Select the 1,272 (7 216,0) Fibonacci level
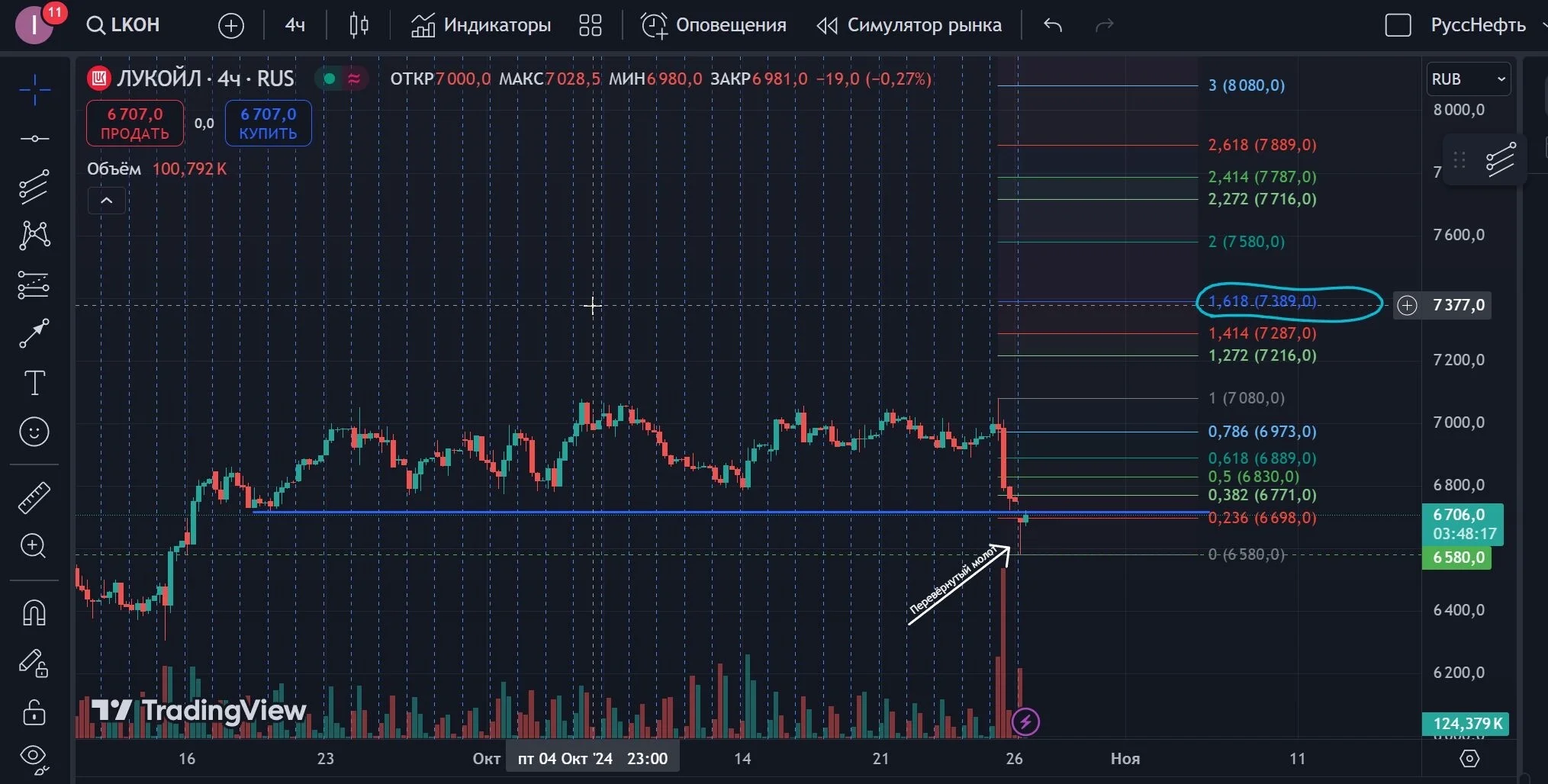The image size is (1548, 784). tap(1262, 355)
